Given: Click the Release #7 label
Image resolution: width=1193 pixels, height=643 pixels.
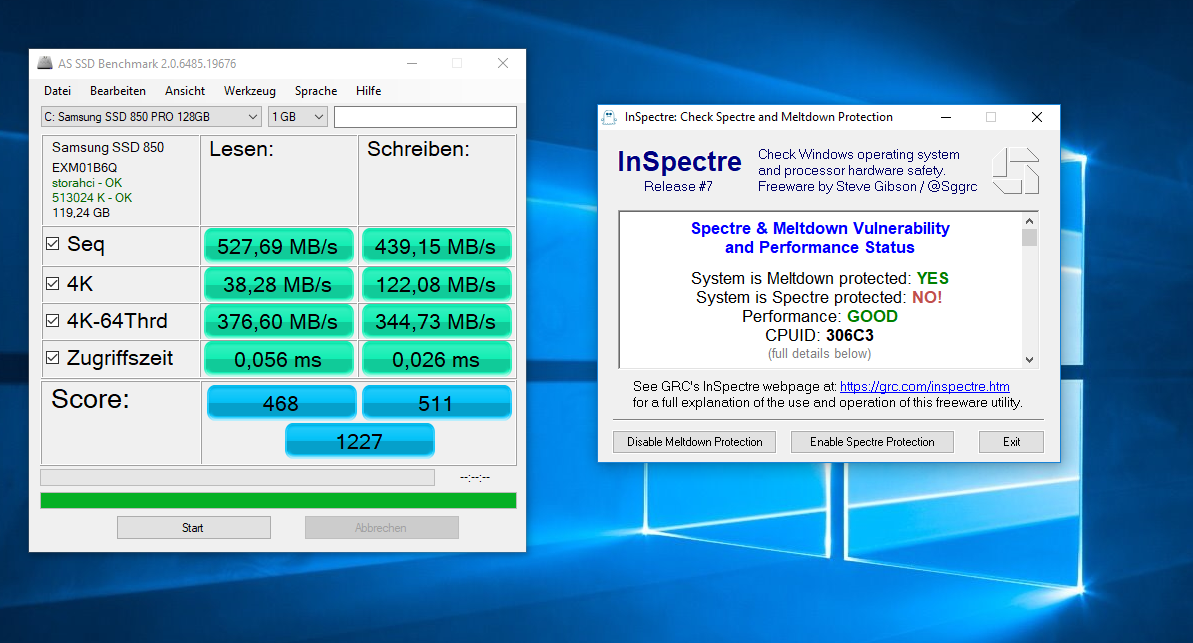Looking at the screenshot, I should point(678,186).
